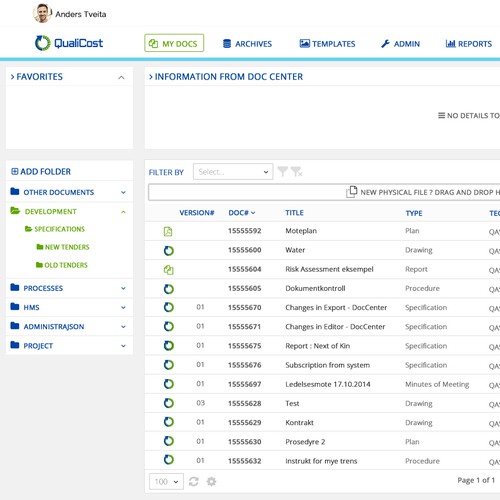Screen dimensions: 500x500
Task: Click Add Folder
Action: click(x=41, y=171)
